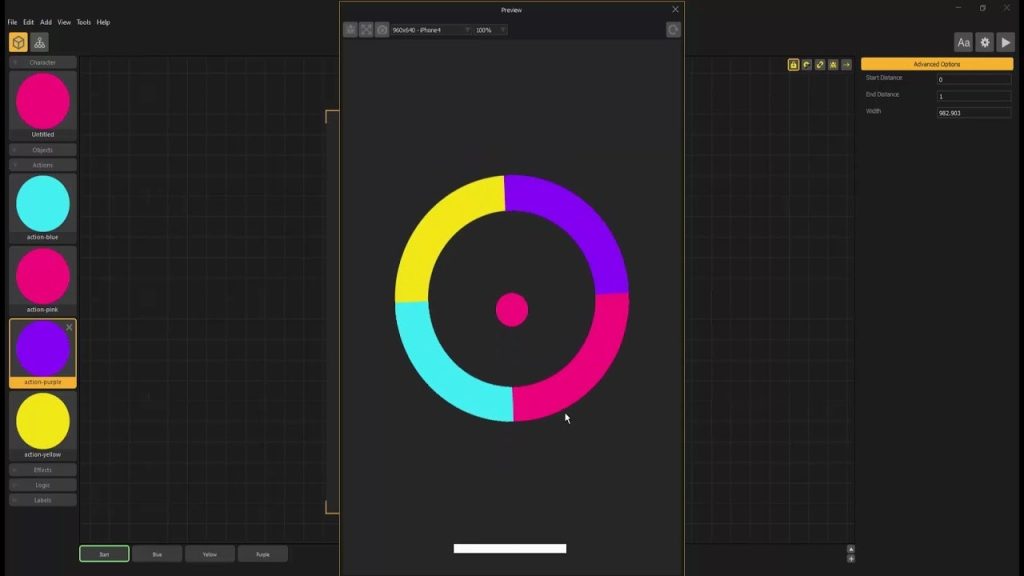The height and width of the screenshot is (576, 1024).
Task: Open the 100% zoom level dropdown
Action: coord(490,29)
